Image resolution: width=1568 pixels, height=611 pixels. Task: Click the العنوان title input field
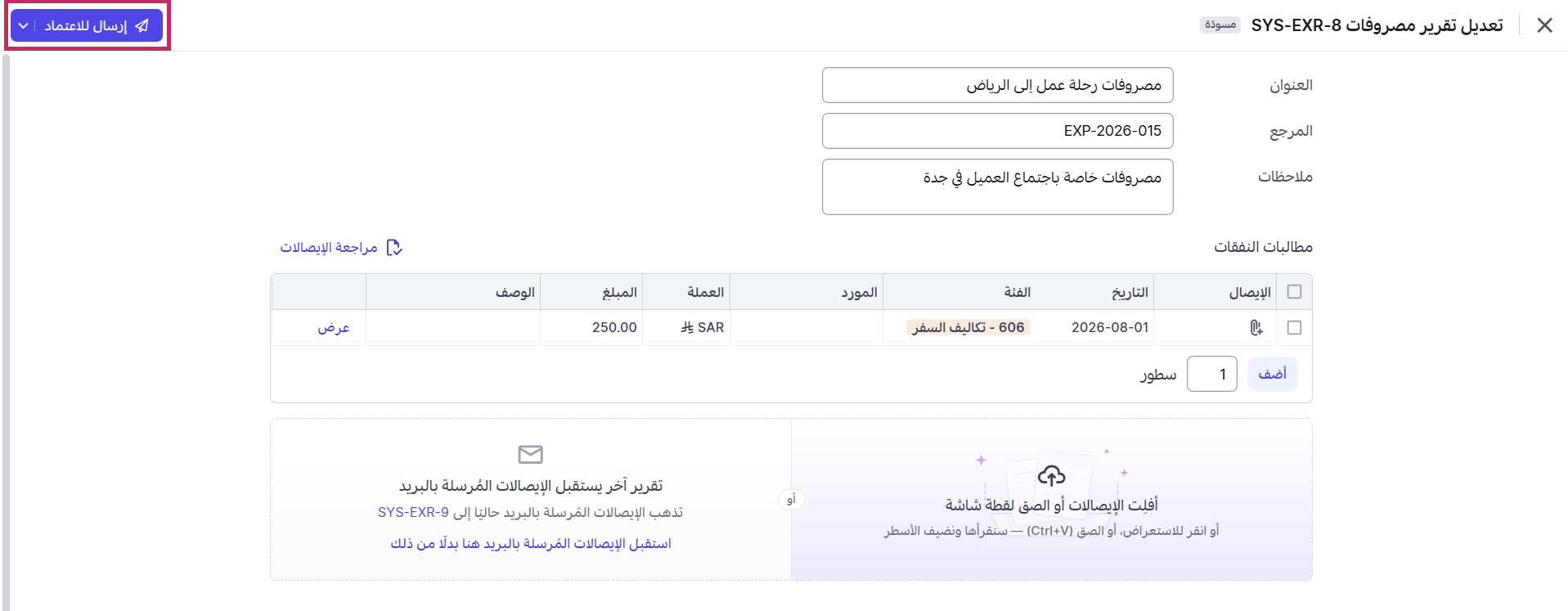click(997, 85)
